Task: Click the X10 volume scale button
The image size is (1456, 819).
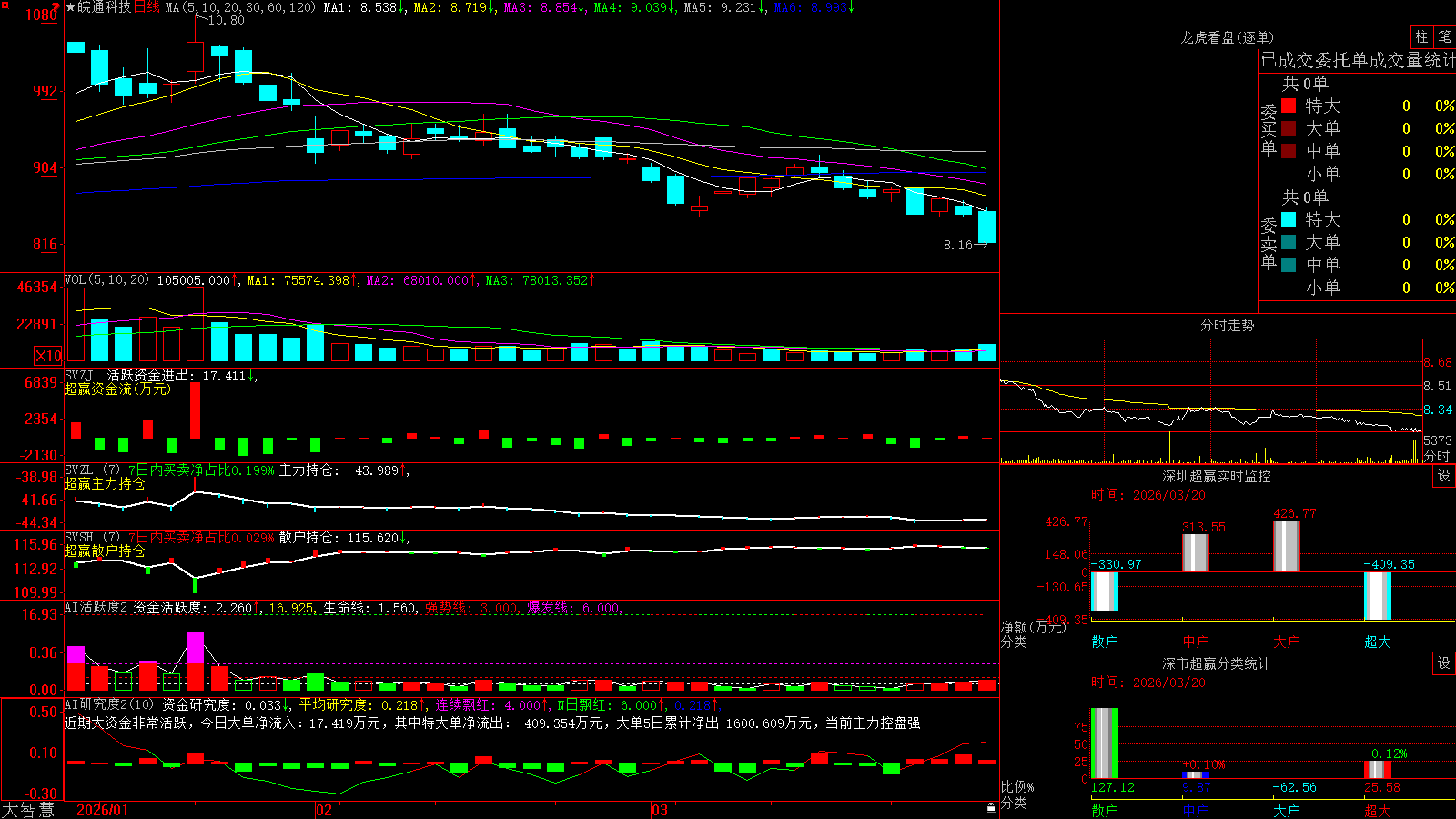Action: [48, 356]
